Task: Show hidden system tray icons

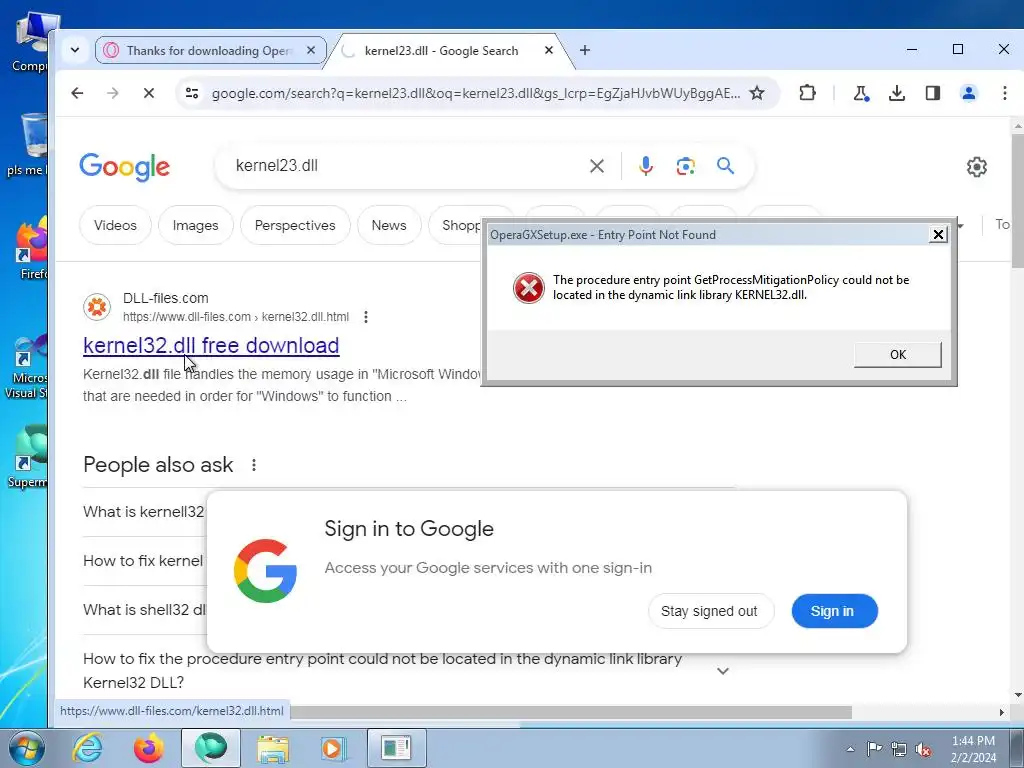Action: pyautogui.click(x=850, y=749)
